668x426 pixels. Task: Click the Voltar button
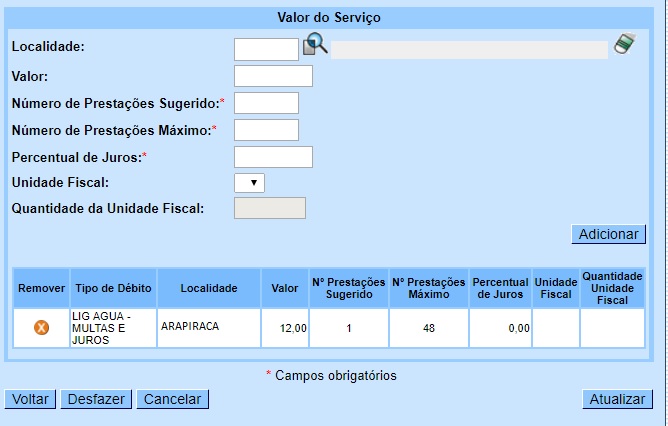click(x=31, y=399)
